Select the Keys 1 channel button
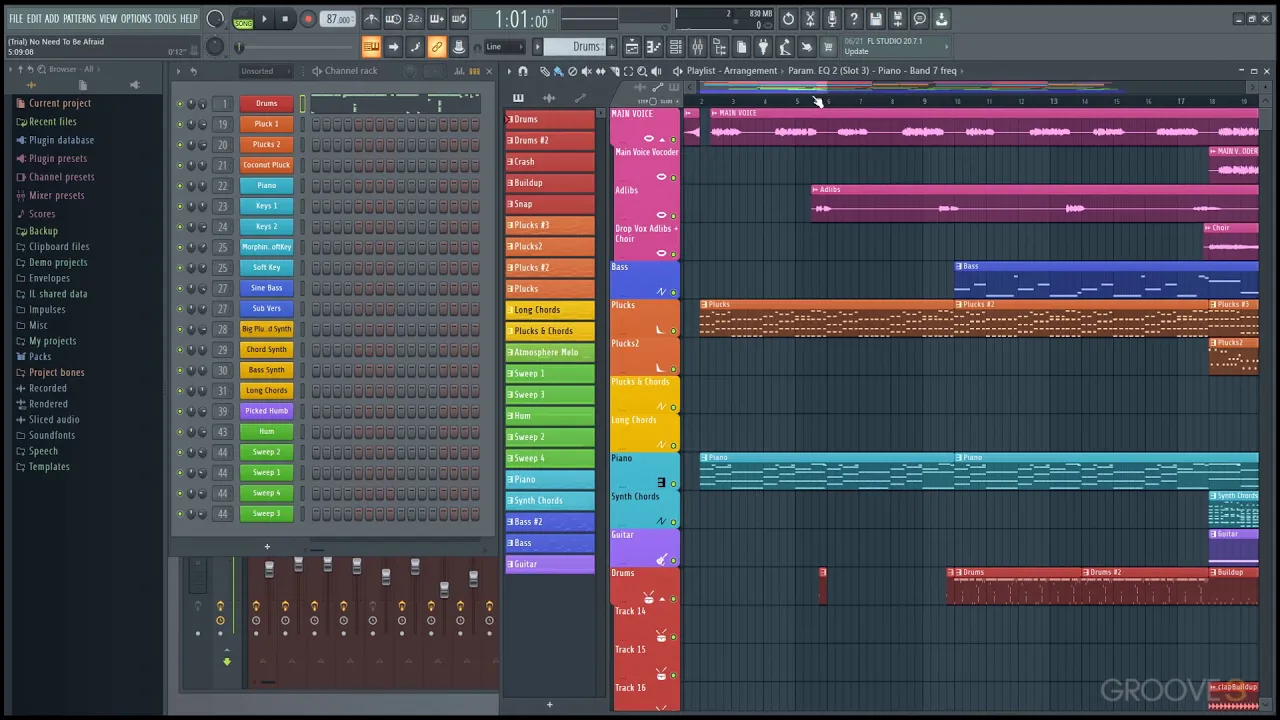 tap(266, 206)
